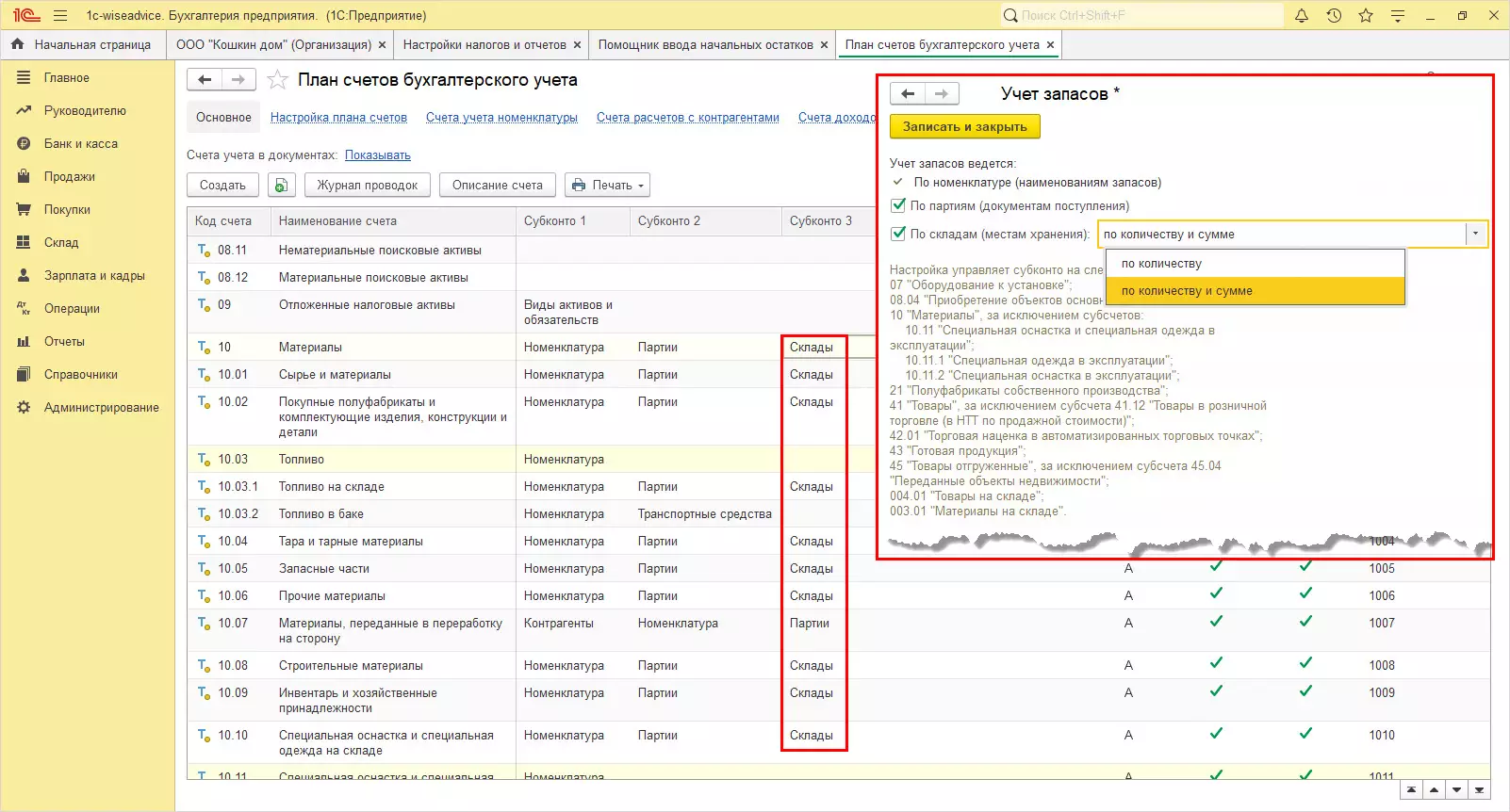This screenshot has width=1510, height=812.
Task: Click the favorites star in title bar
Action: 1366,16
